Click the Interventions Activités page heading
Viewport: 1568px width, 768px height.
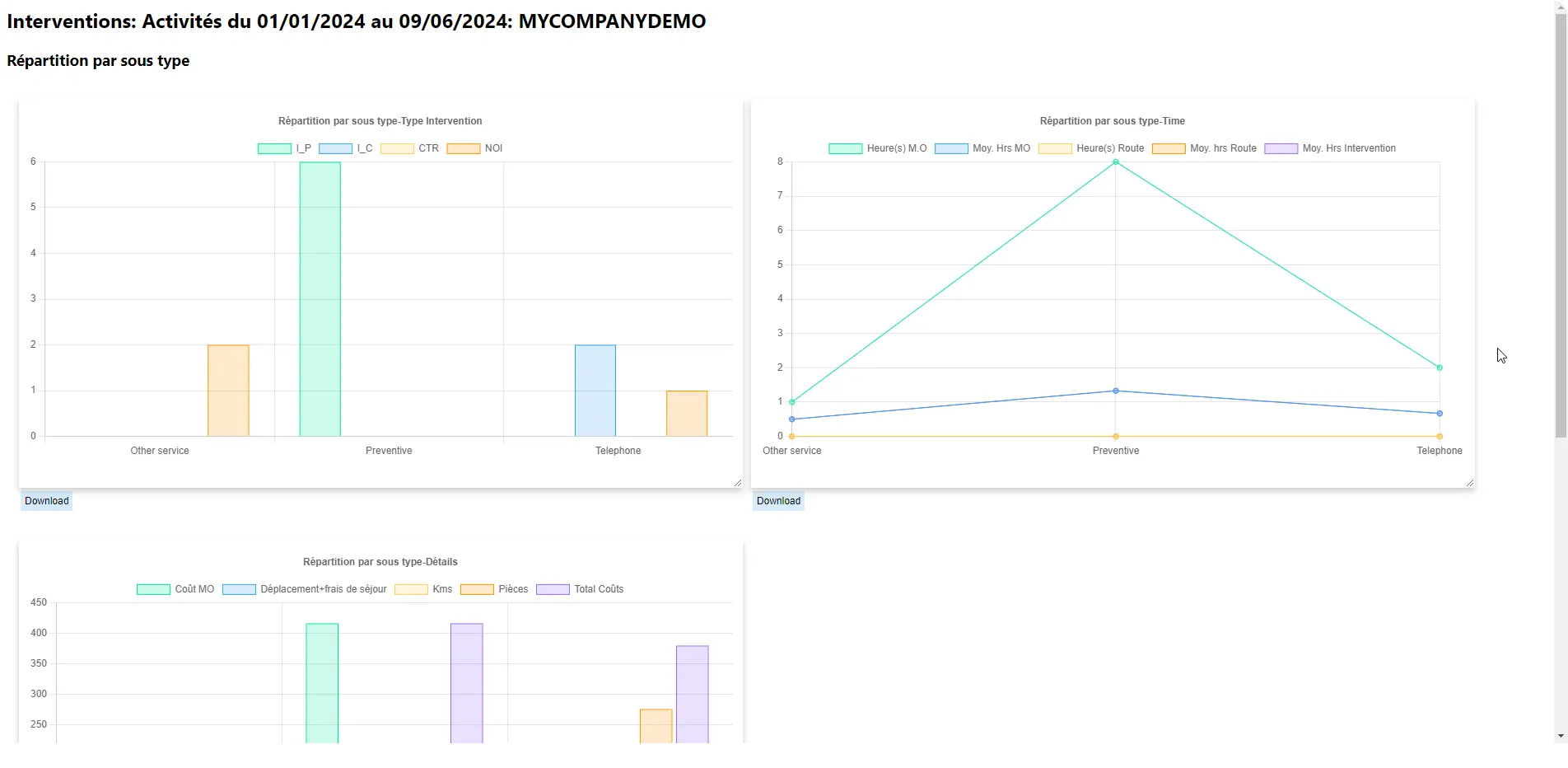357,21
